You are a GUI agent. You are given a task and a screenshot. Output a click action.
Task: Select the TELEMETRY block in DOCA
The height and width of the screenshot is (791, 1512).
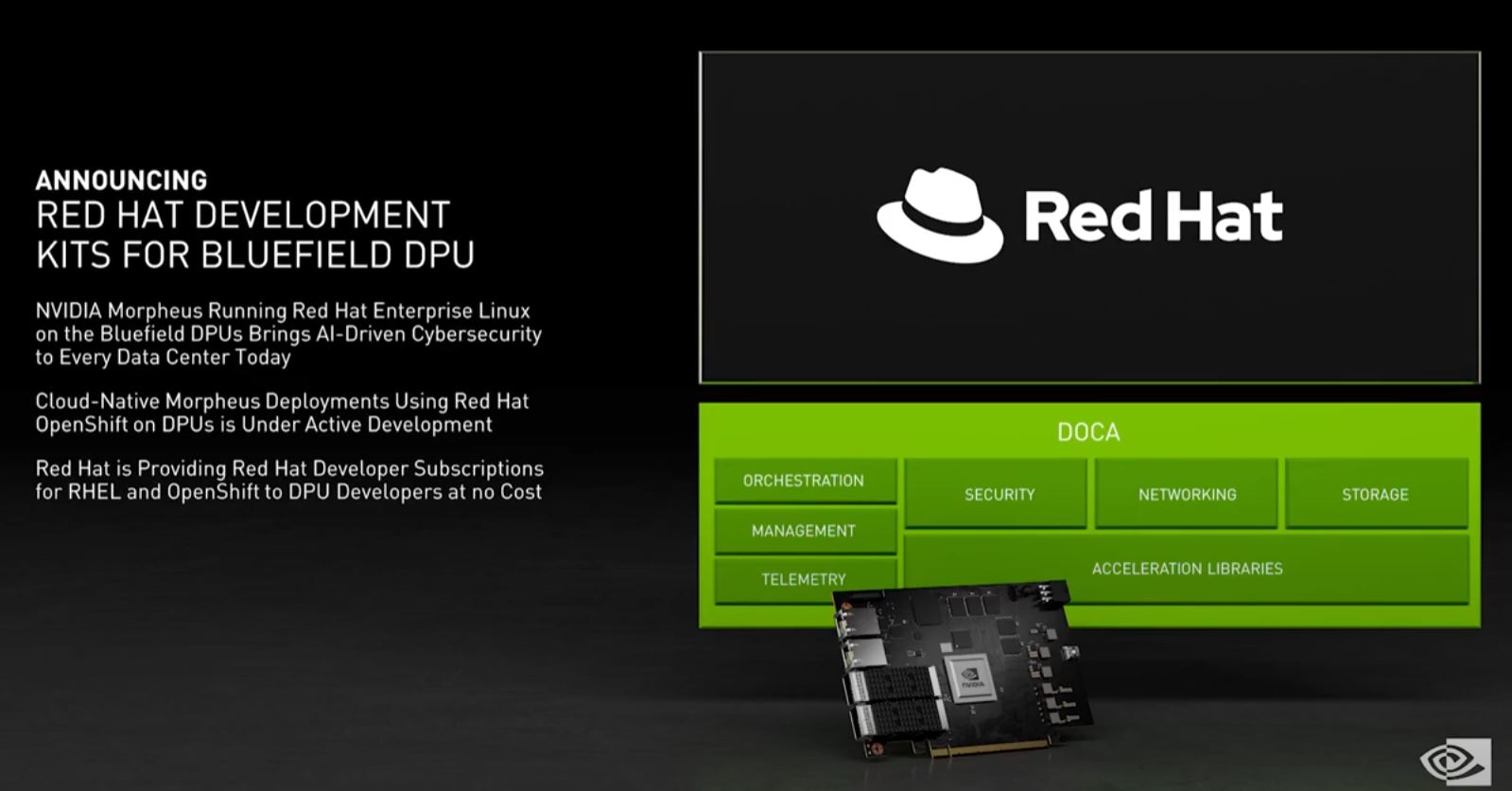pyautogui.click(x=805, y=579)
